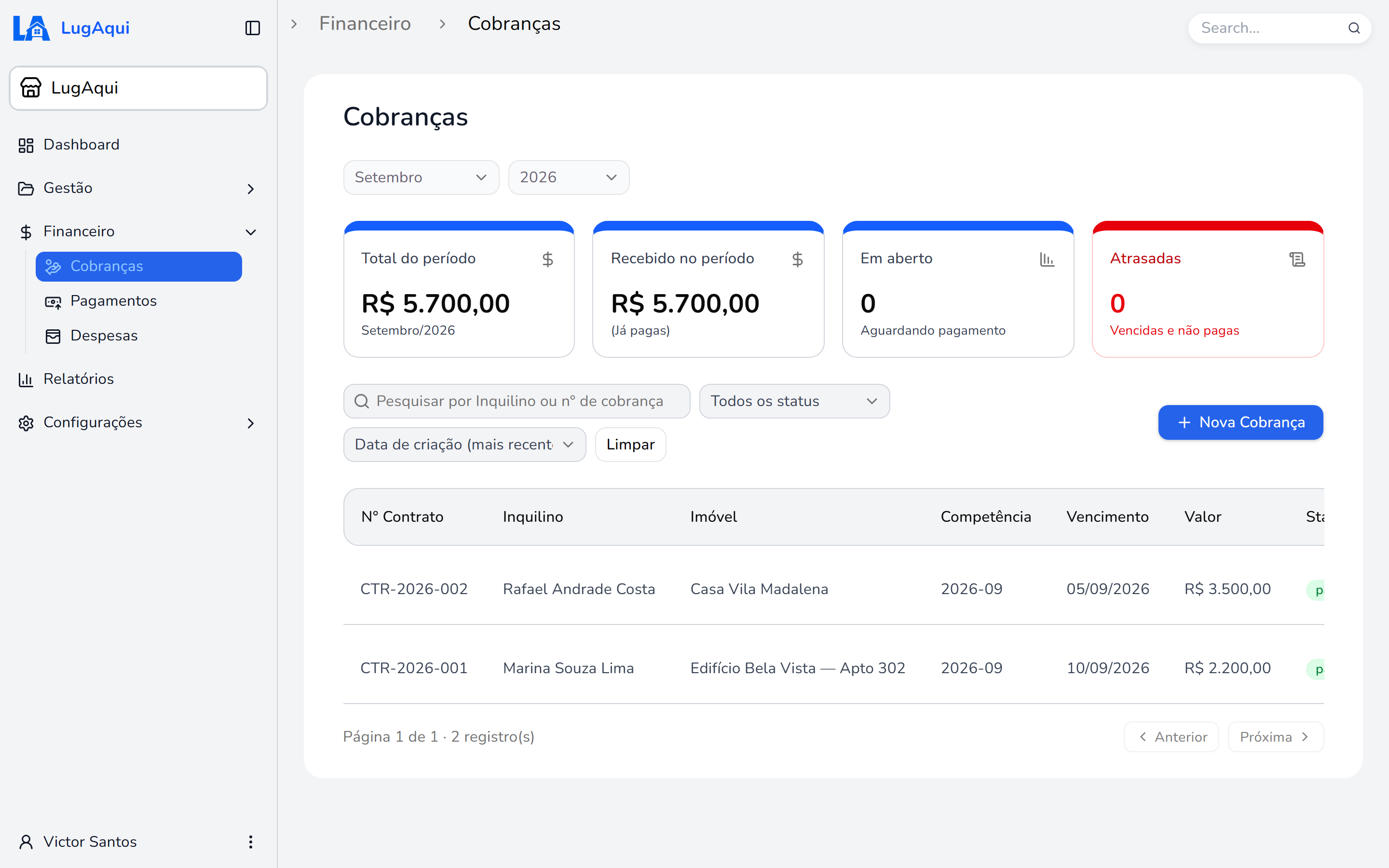The height and width of the screenshot is (868, 1389).
Task: Go to Dashboard in sidebar
Action: pos(138,145)
